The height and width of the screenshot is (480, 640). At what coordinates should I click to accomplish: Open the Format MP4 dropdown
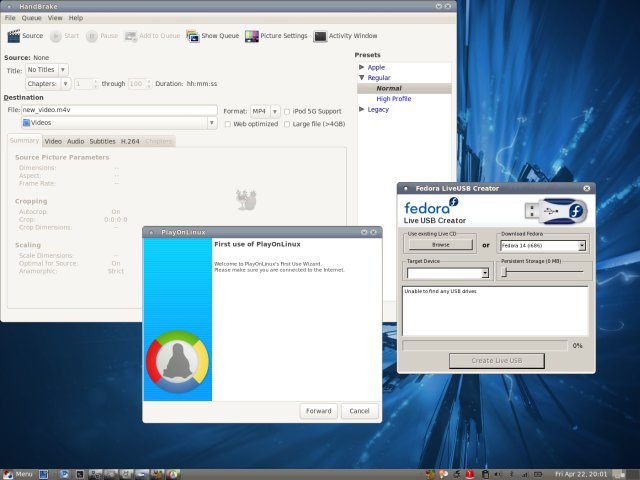pos(264,111)
